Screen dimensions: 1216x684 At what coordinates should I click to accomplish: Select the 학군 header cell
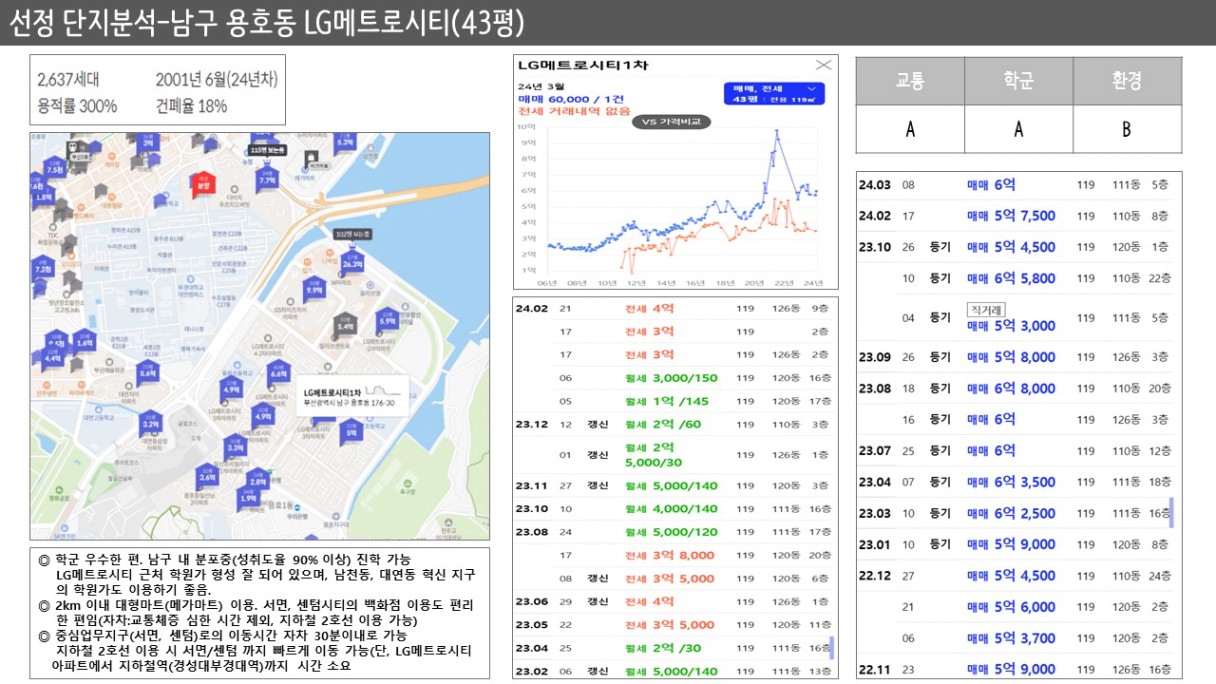1019,81
